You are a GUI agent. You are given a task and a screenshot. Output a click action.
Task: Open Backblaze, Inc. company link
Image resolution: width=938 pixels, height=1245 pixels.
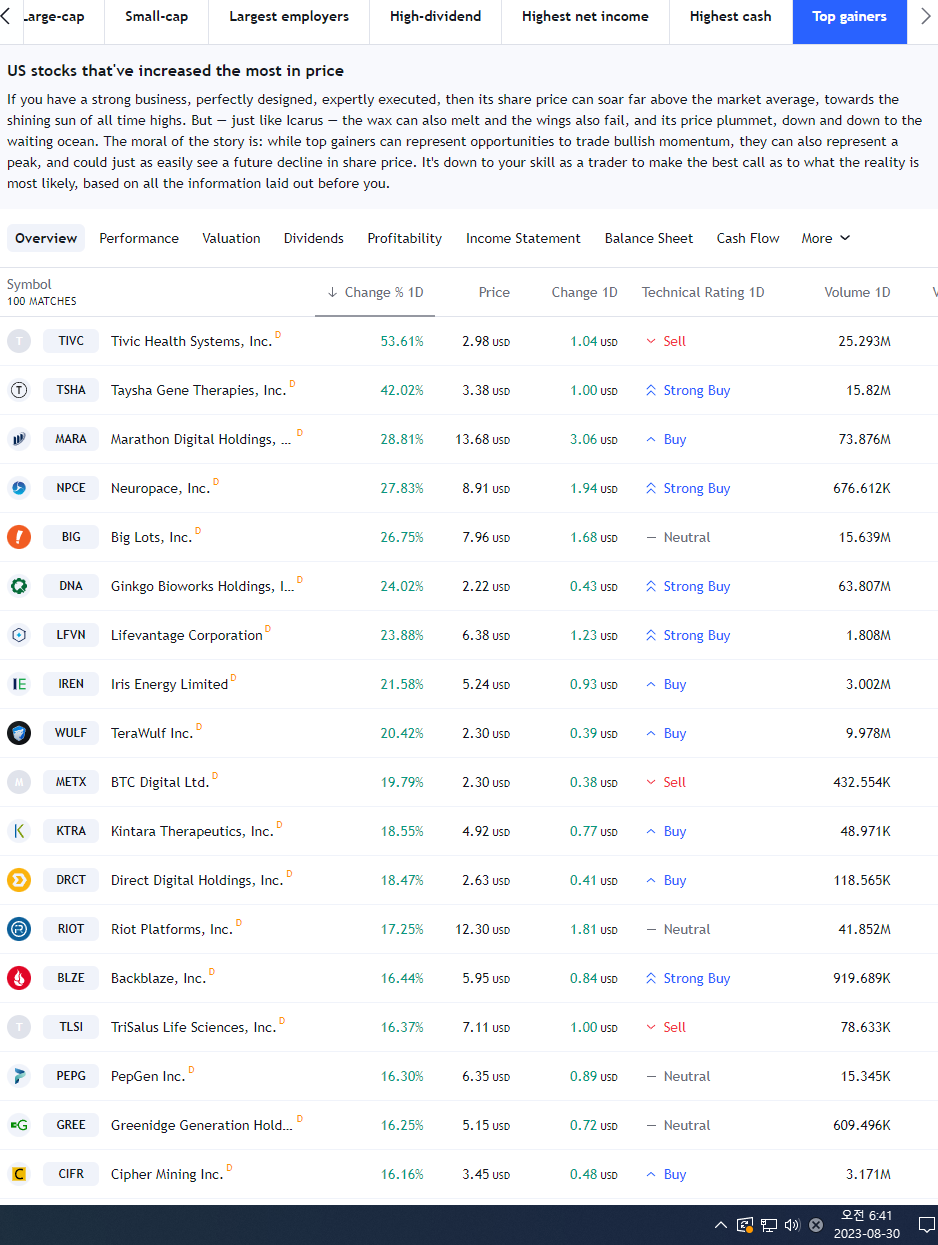click(x=158, y=978)
